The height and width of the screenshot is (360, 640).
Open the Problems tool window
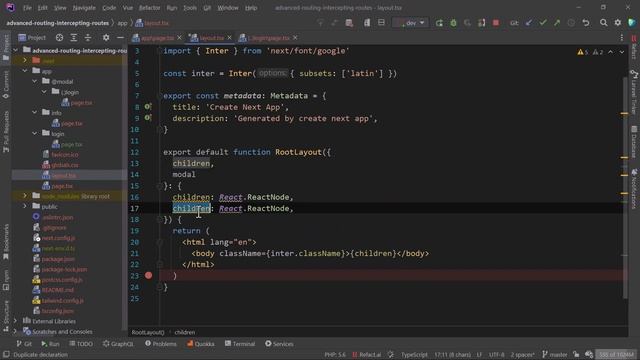(x=161, y=344)
